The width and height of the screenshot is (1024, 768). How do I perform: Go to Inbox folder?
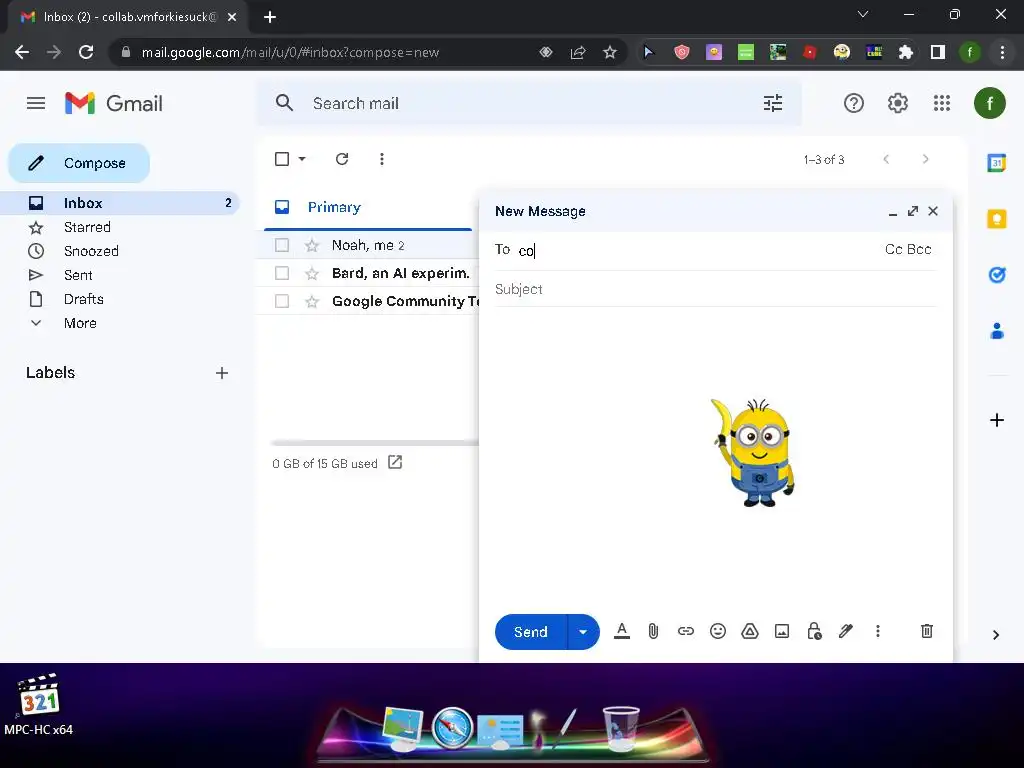coord(121,203)
